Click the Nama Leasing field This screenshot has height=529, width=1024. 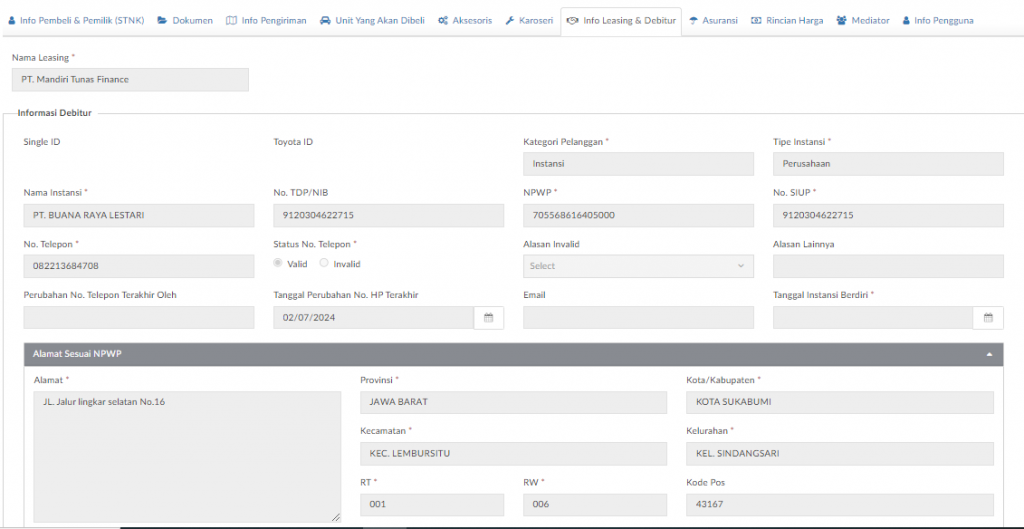(130, 80)
